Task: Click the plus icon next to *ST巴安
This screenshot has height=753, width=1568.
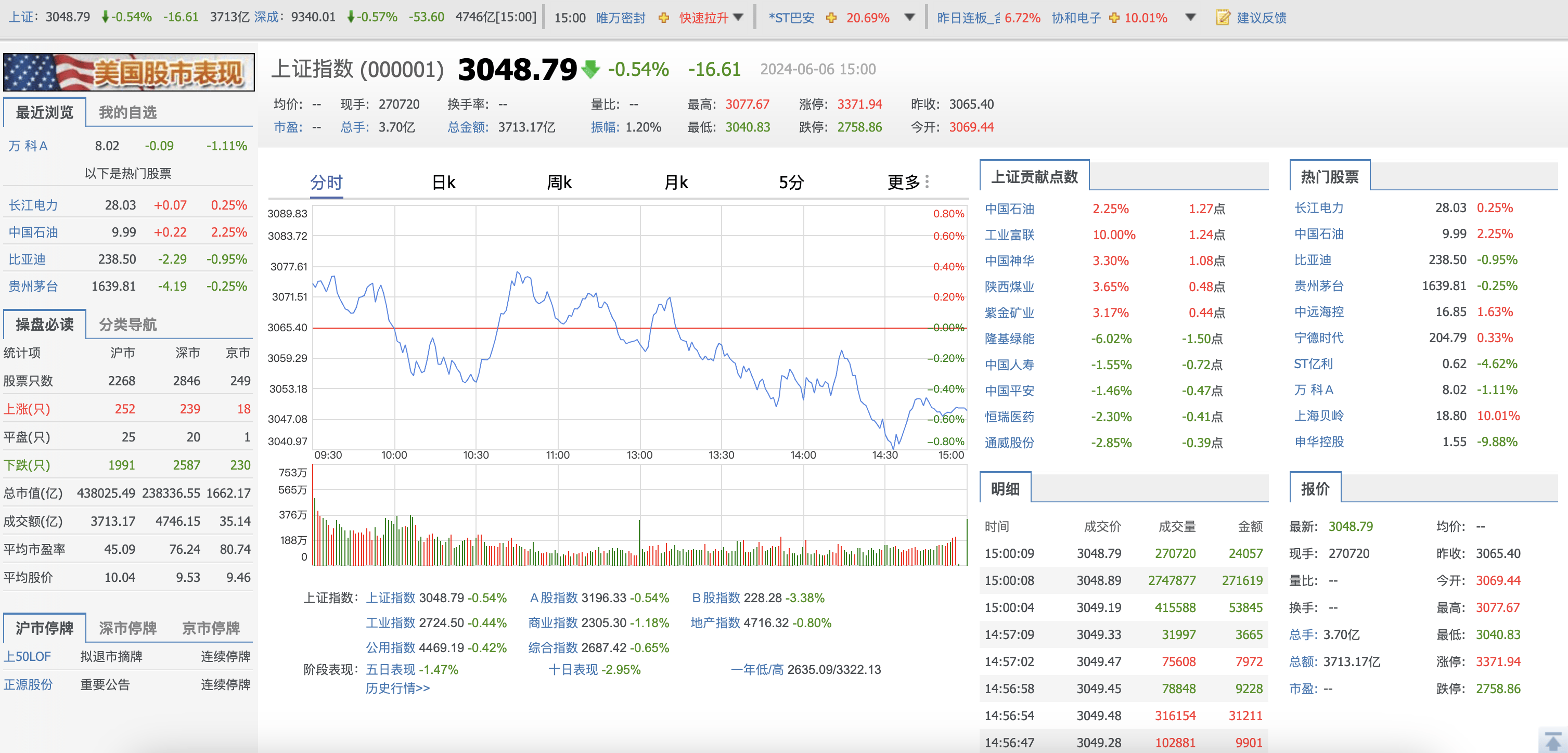Action: click(x=831, y=18)
